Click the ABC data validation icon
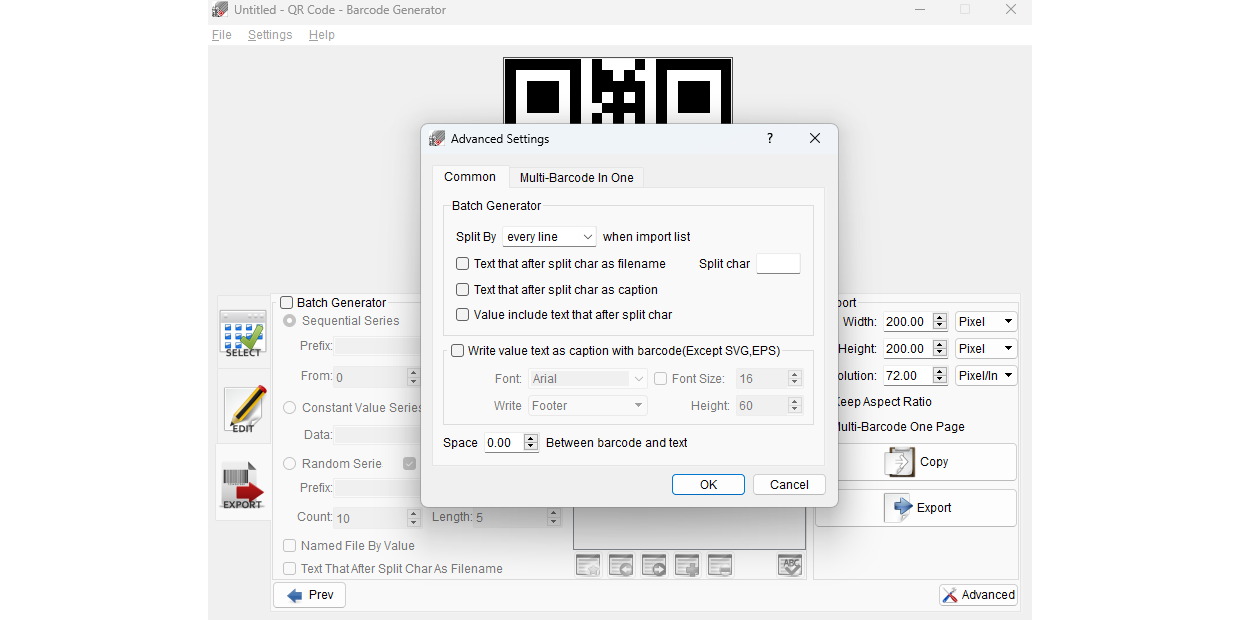1240x620 pixels. (789, 565)
